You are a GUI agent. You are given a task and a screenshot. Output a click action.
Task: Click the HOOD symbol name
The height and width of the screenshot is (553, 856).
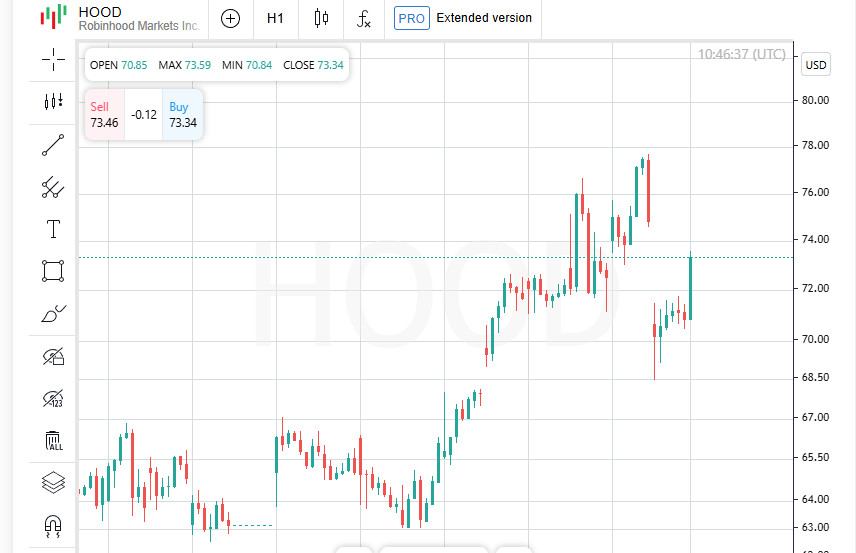point(100,12)
